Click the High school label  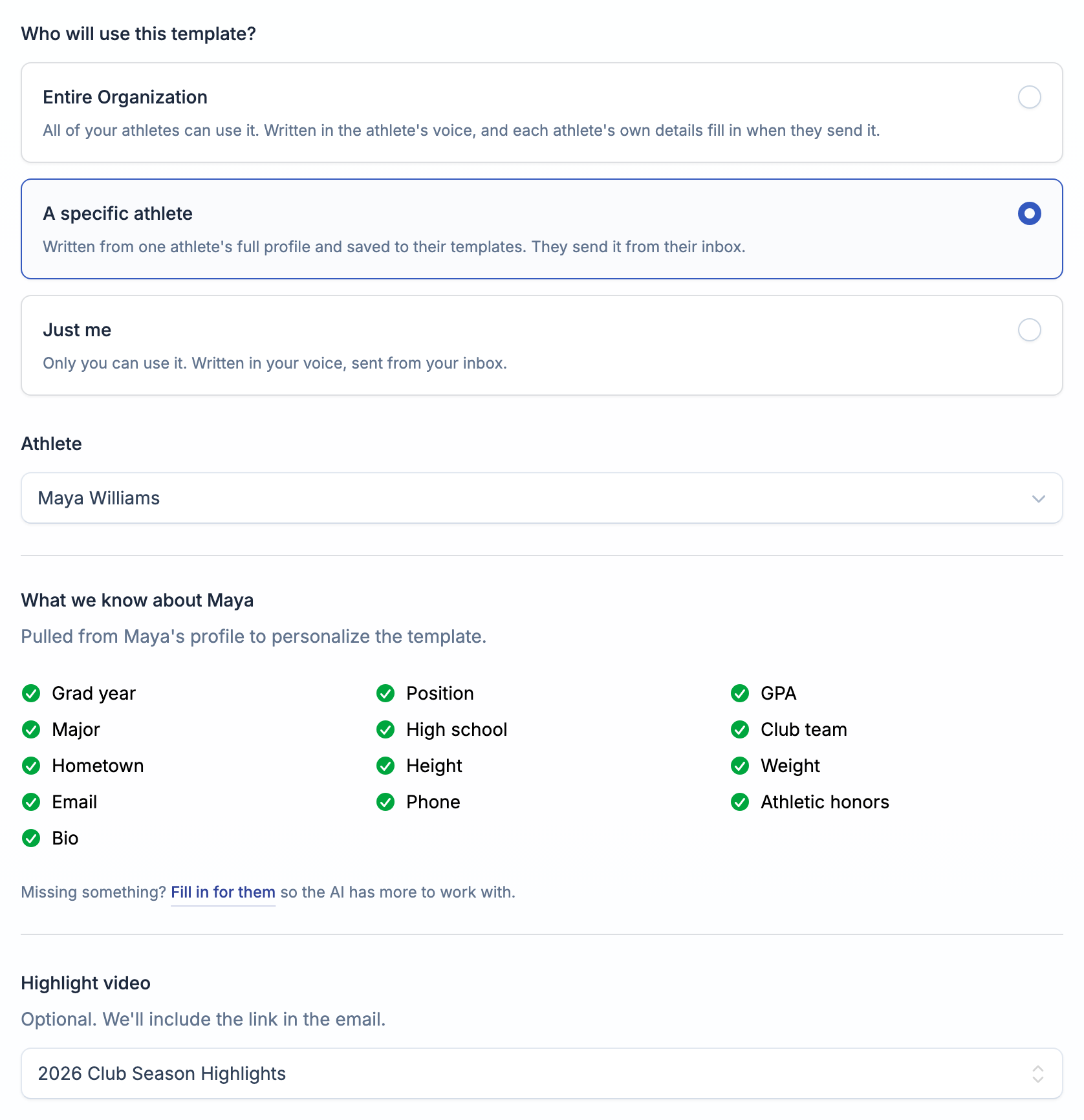(x=457, y=729)
